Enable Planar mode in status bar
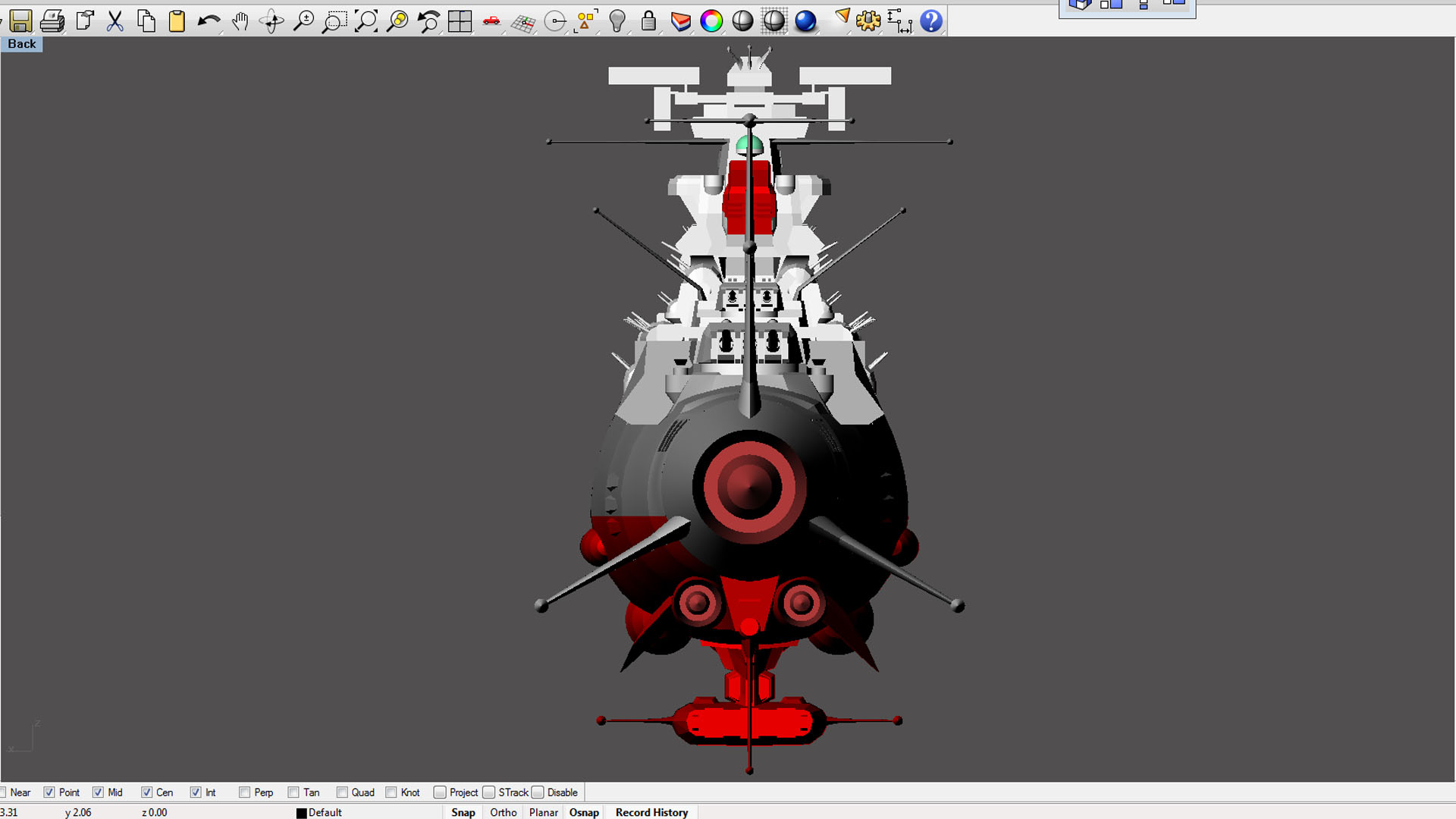This screenshot has width=1456, height=819. [x=544, y=812]
